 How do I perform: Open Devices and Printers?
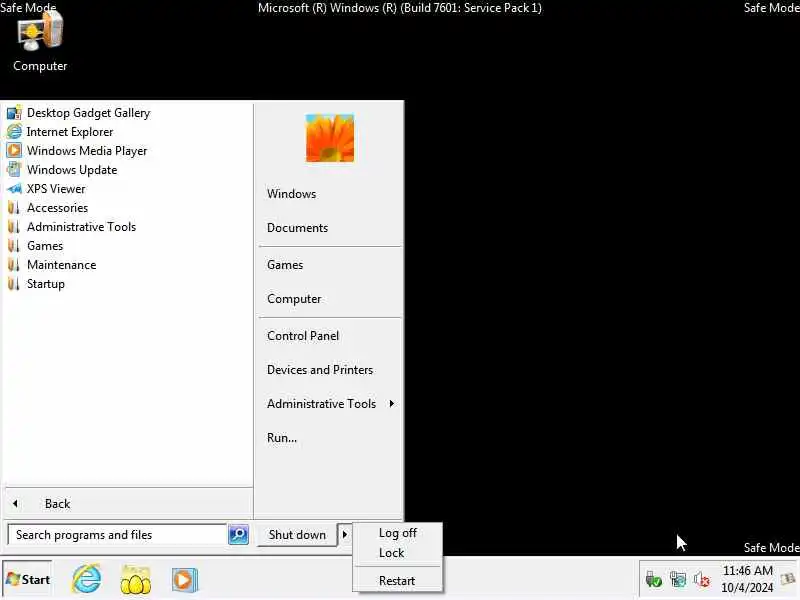coord(320,370)
